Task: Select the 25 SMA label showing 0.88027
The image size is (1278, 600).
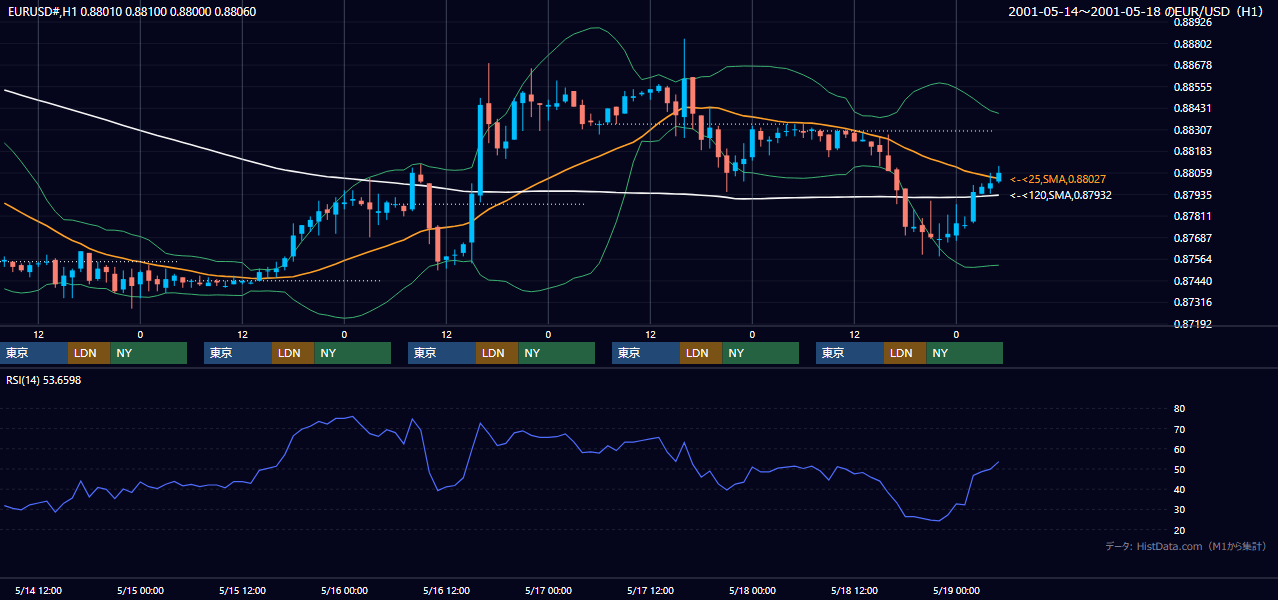Action: 1060,179
